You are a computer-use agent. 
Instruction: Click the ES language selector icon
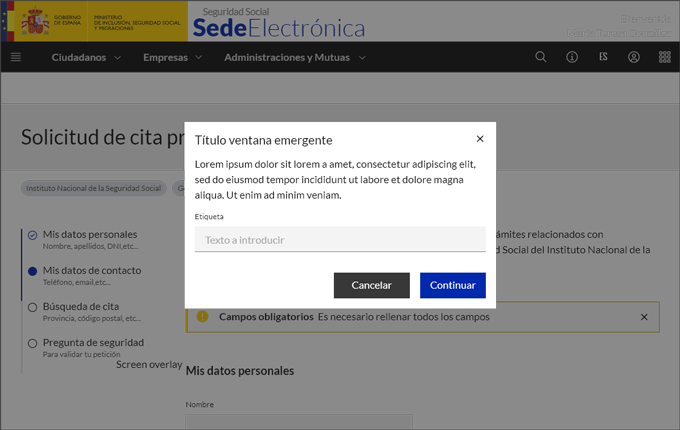tap(603, 57)
